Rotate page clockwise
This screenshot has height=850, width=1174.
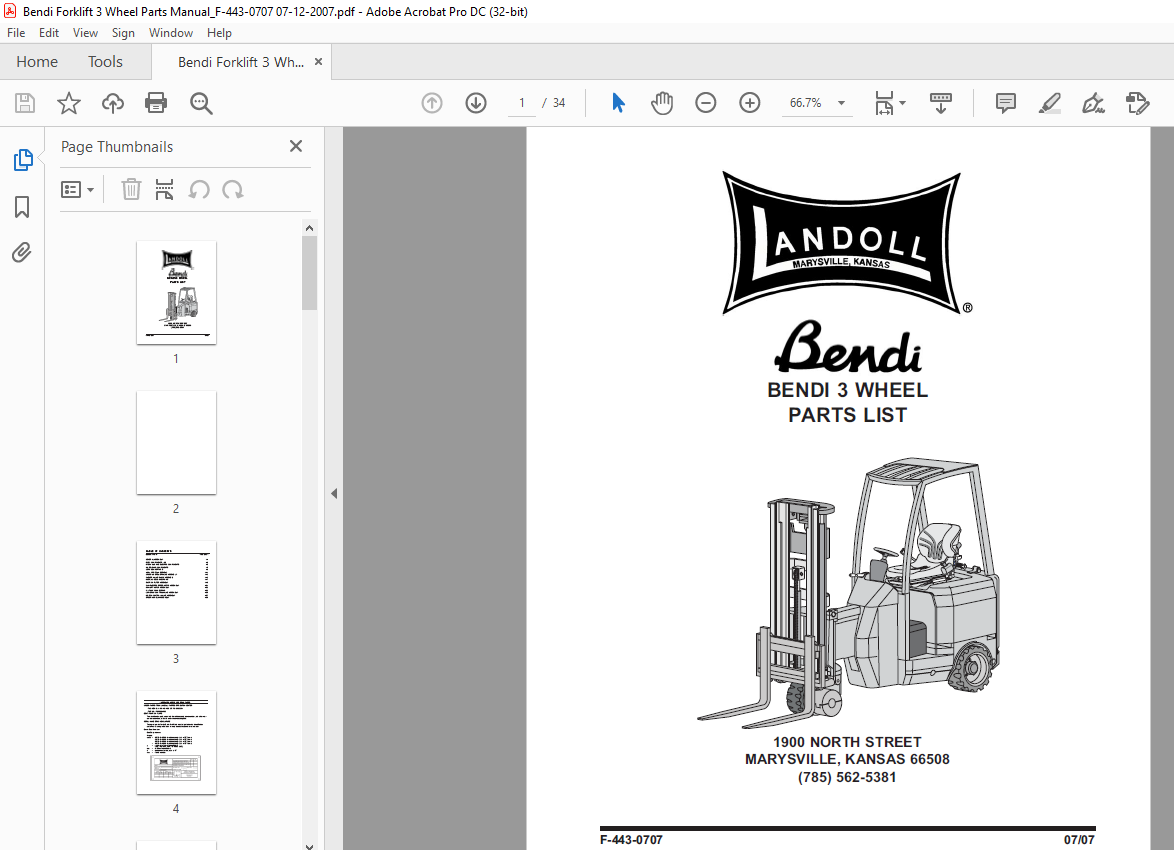pyautogui.click(x=233, y=189)
